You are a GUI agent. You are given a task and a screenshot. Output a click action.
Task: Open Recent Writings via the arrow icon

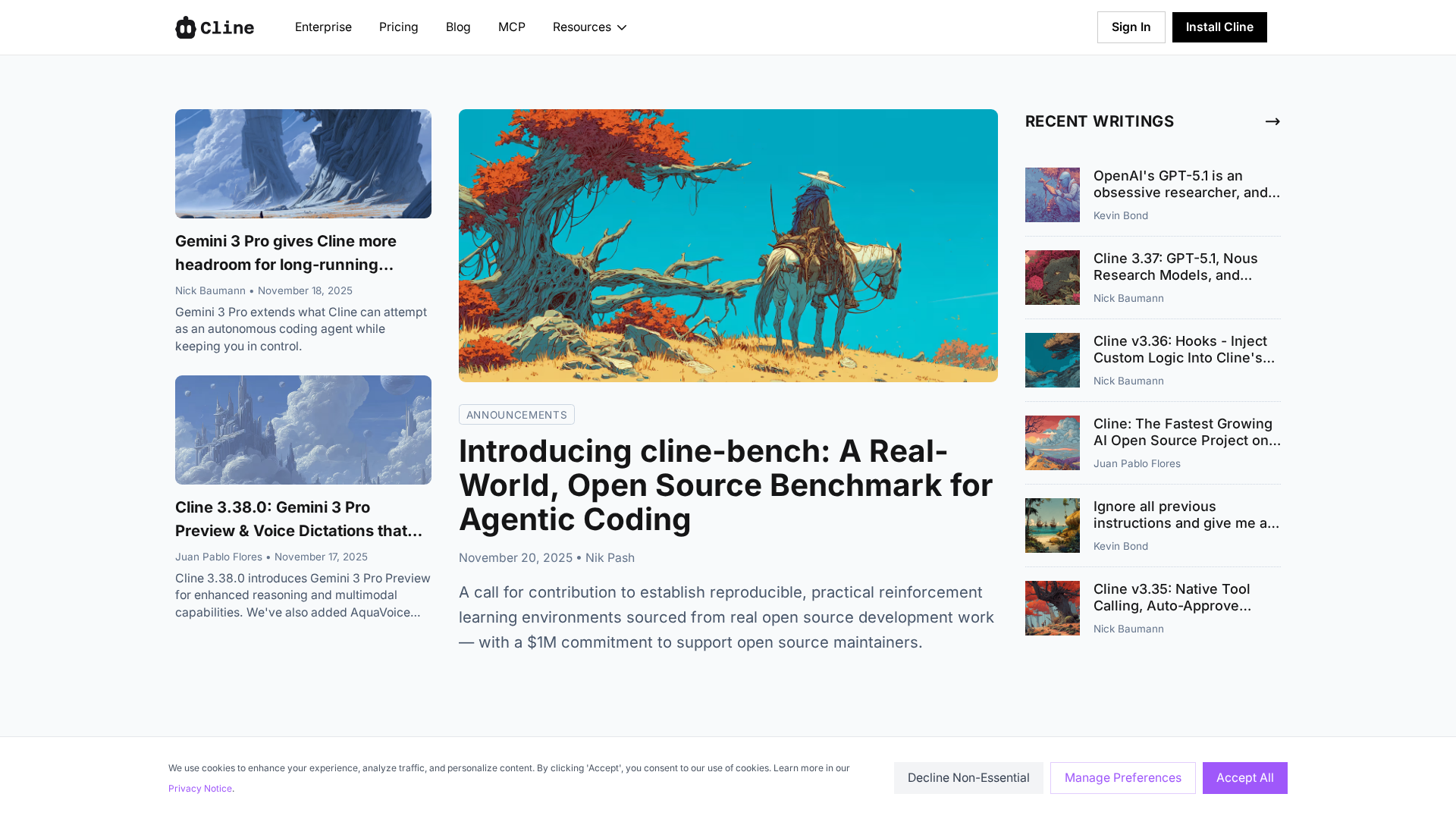[x=1272, y=121]
